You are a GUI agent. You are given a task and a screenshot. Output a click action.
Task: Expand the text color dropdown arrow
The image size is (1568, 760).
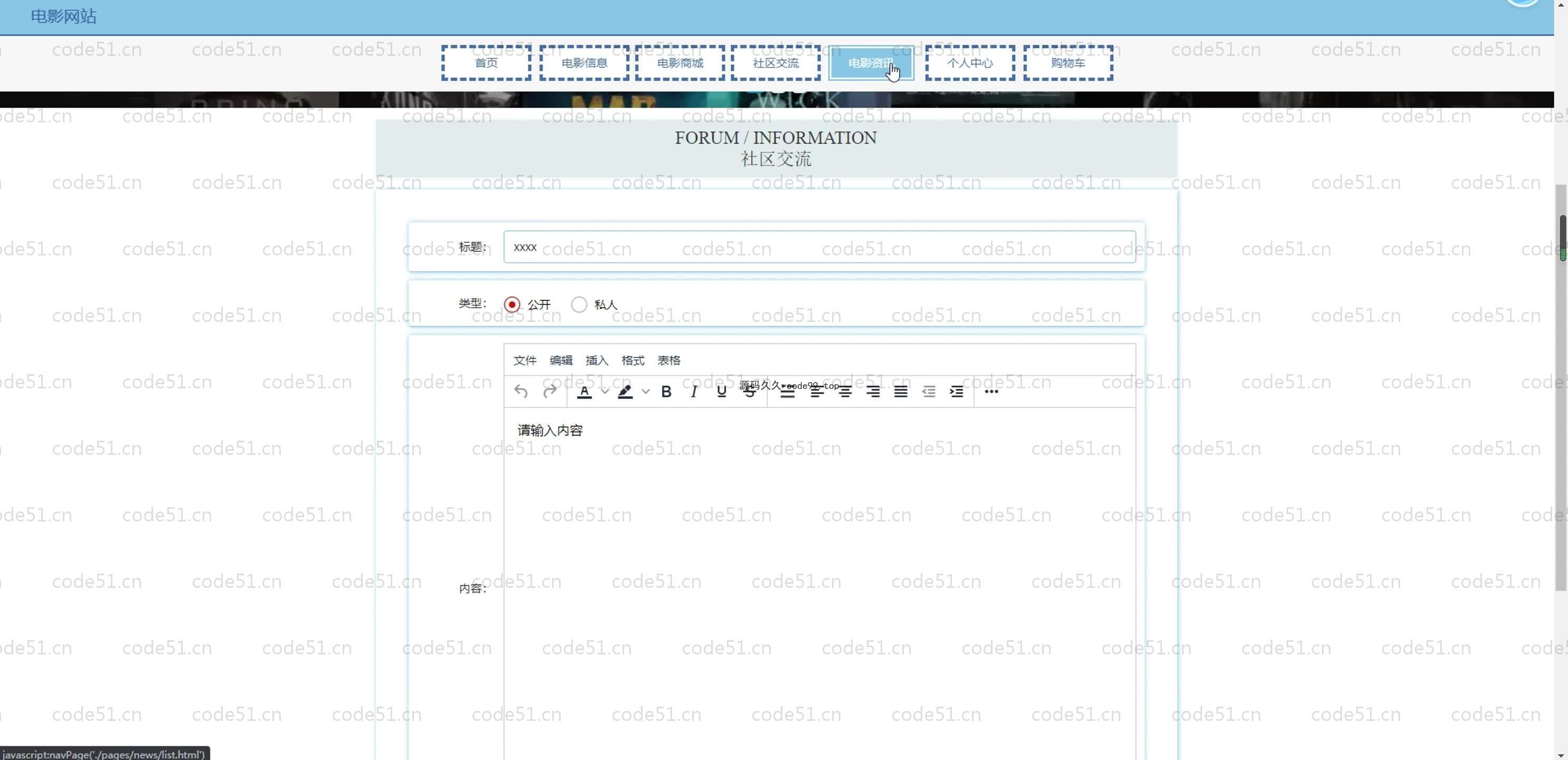click(x=604, y=392)
